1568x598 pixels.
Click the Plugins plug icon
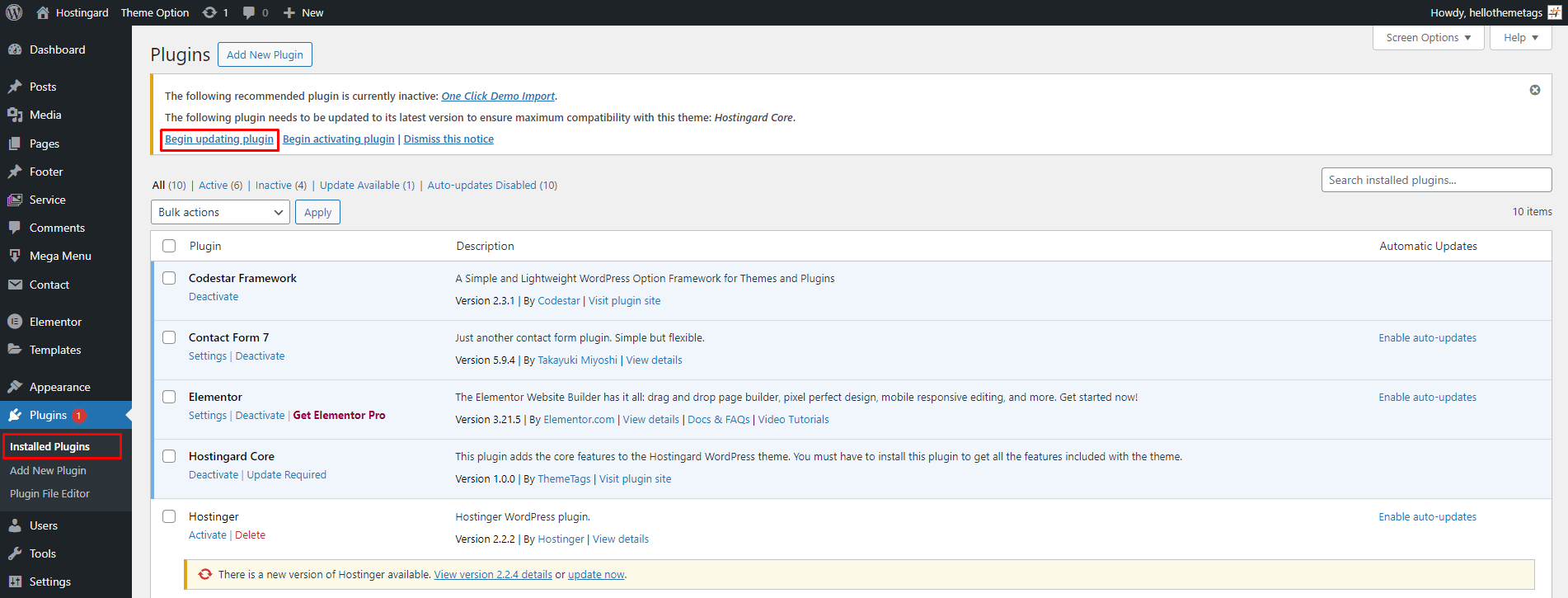pos(15,415)
